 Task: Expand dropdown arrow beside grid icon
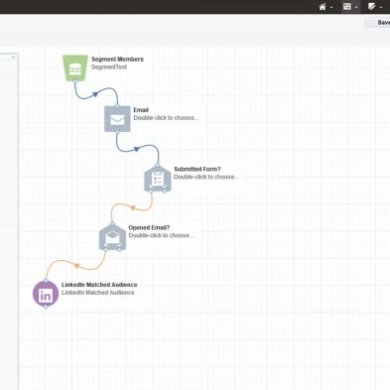click(x=356, y=7)
